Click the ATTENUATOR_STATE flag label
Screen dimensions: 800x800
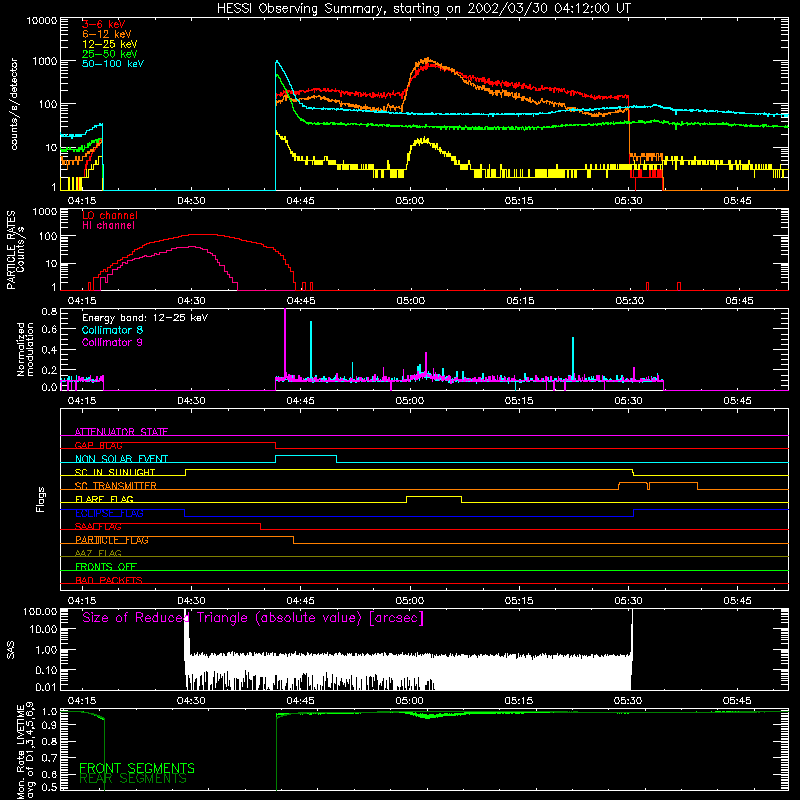(121, 432)
